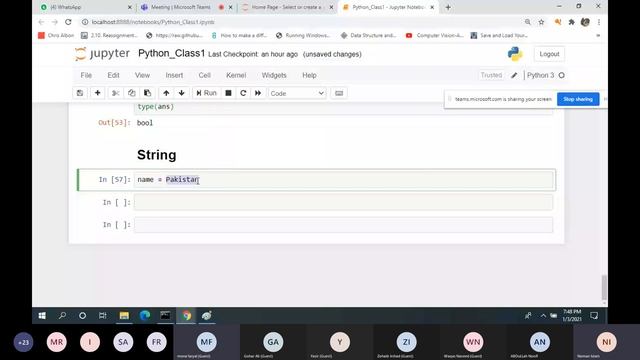Open the cell type Code dropdown
The width and height of the screenshot is (640, 360).
point(297,93)
